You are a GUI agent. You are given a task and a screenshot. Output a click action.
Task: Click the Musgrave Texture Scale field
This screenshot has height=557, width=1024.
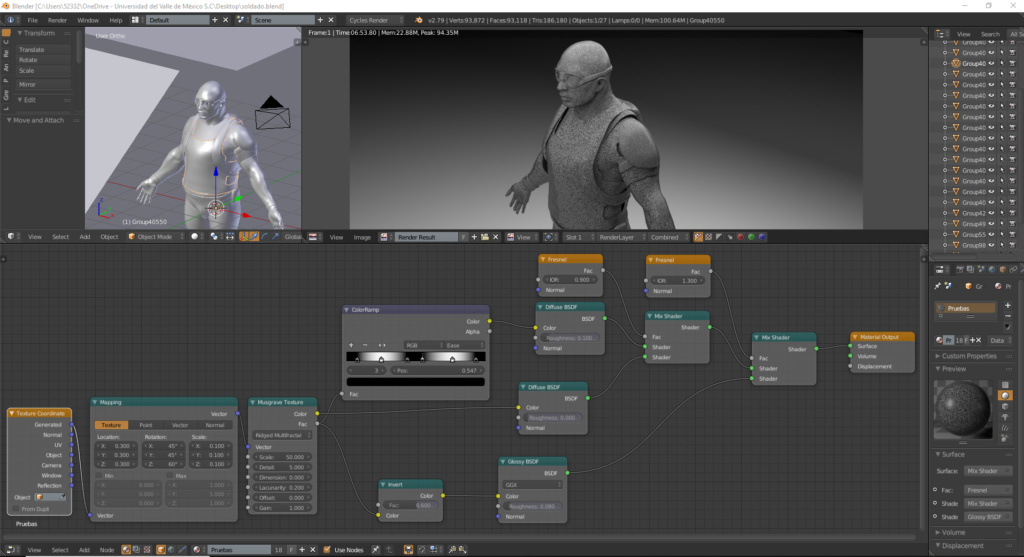point(280,457)
